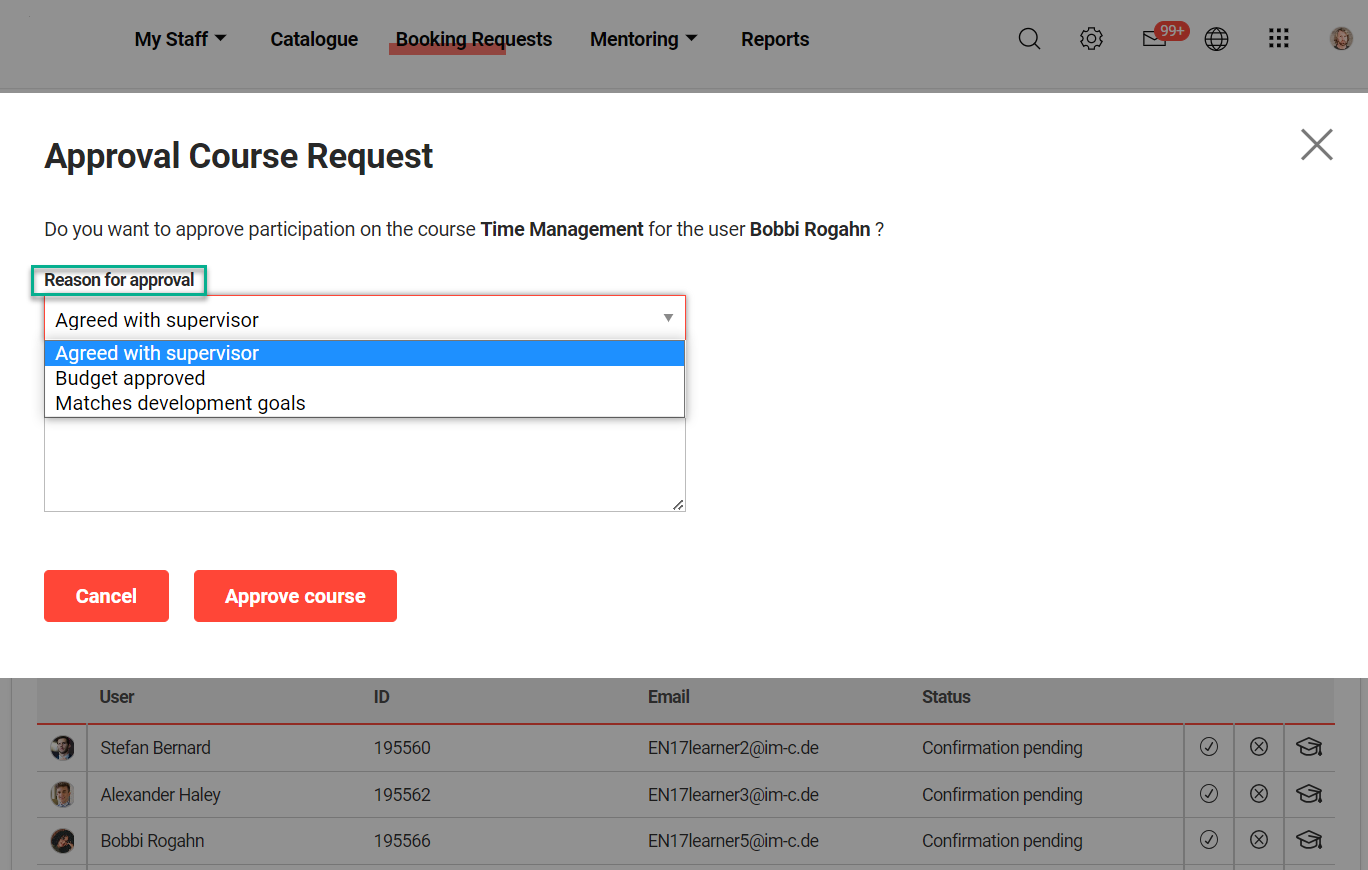1368x870 pixels.
Task: Approve Stefan Bernard's request checkmark icon
Action: tap(1209, 747)
